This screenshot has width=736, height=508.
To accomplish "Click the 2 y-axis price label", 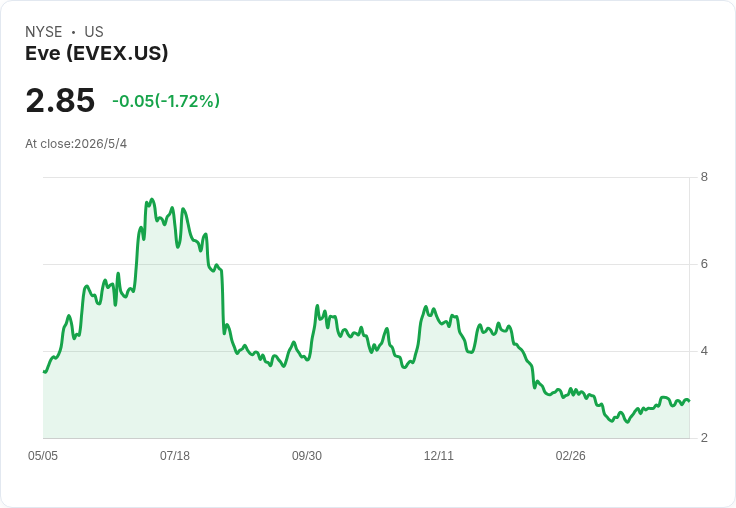I will tap(704, 438).
